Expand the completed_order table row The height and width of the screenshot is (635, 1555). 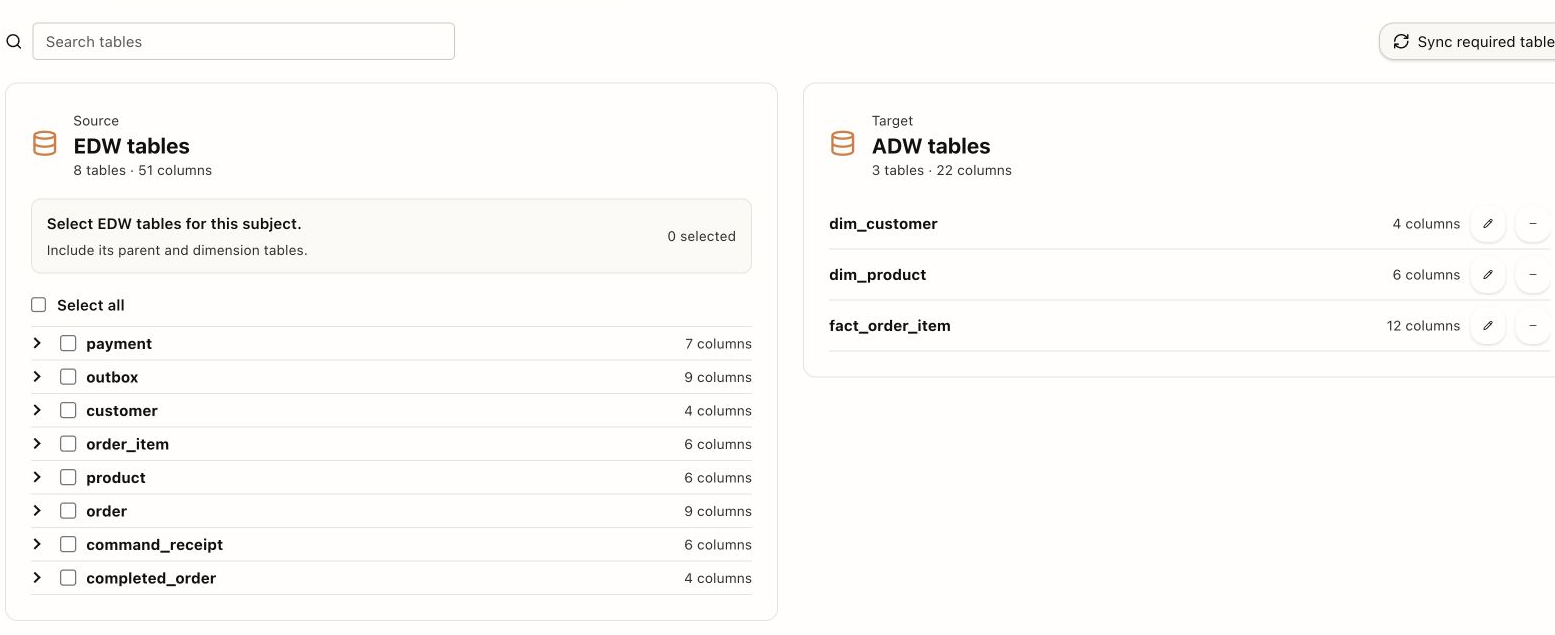[x=37, y=578]
